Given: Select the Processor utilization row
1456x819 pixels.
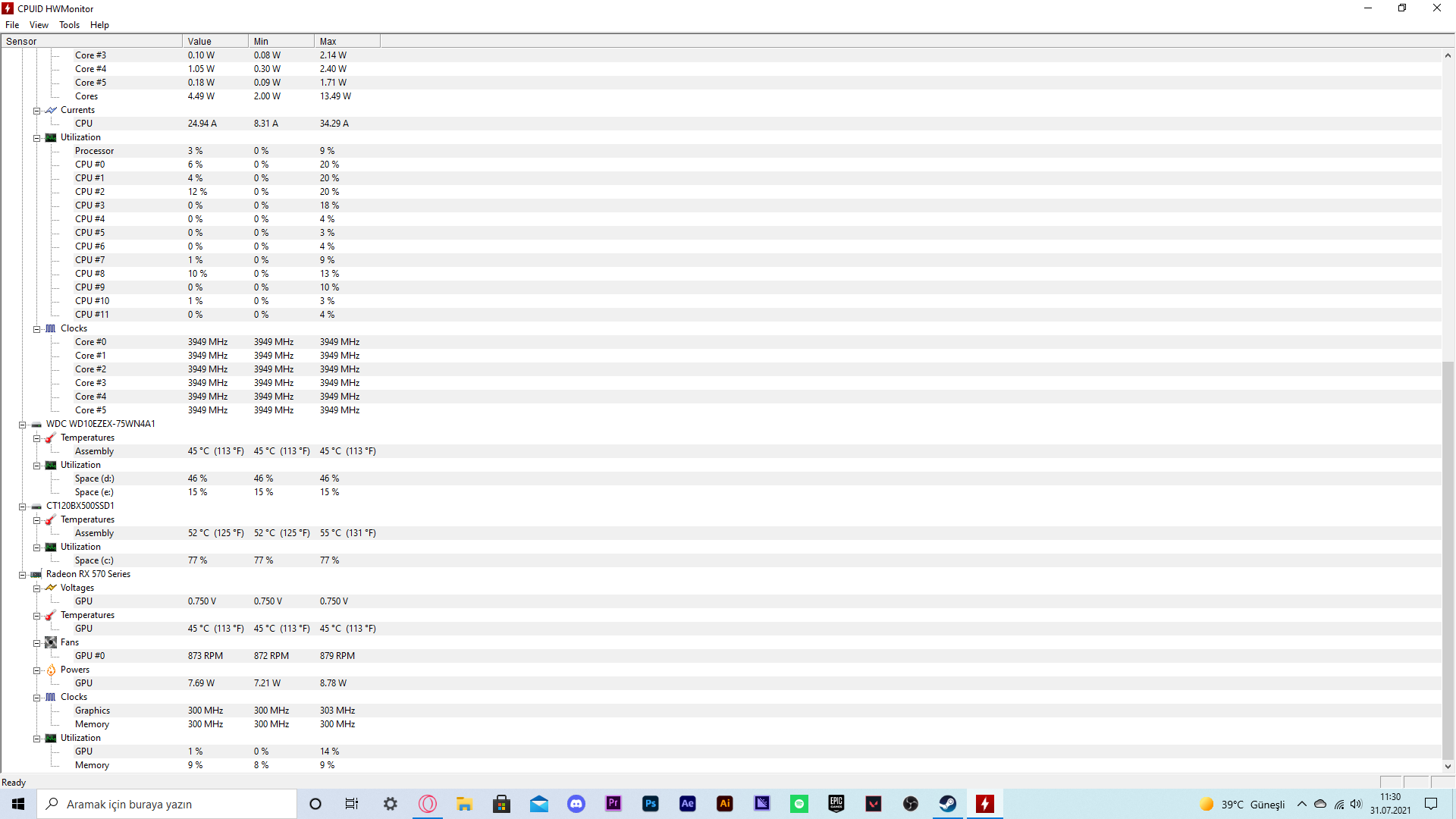Looking at the screenshot, I should (x=720, y=151).
